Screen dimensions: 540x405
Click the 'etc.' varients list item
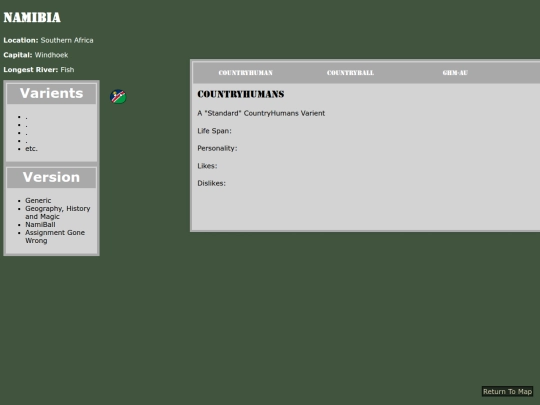31,149
